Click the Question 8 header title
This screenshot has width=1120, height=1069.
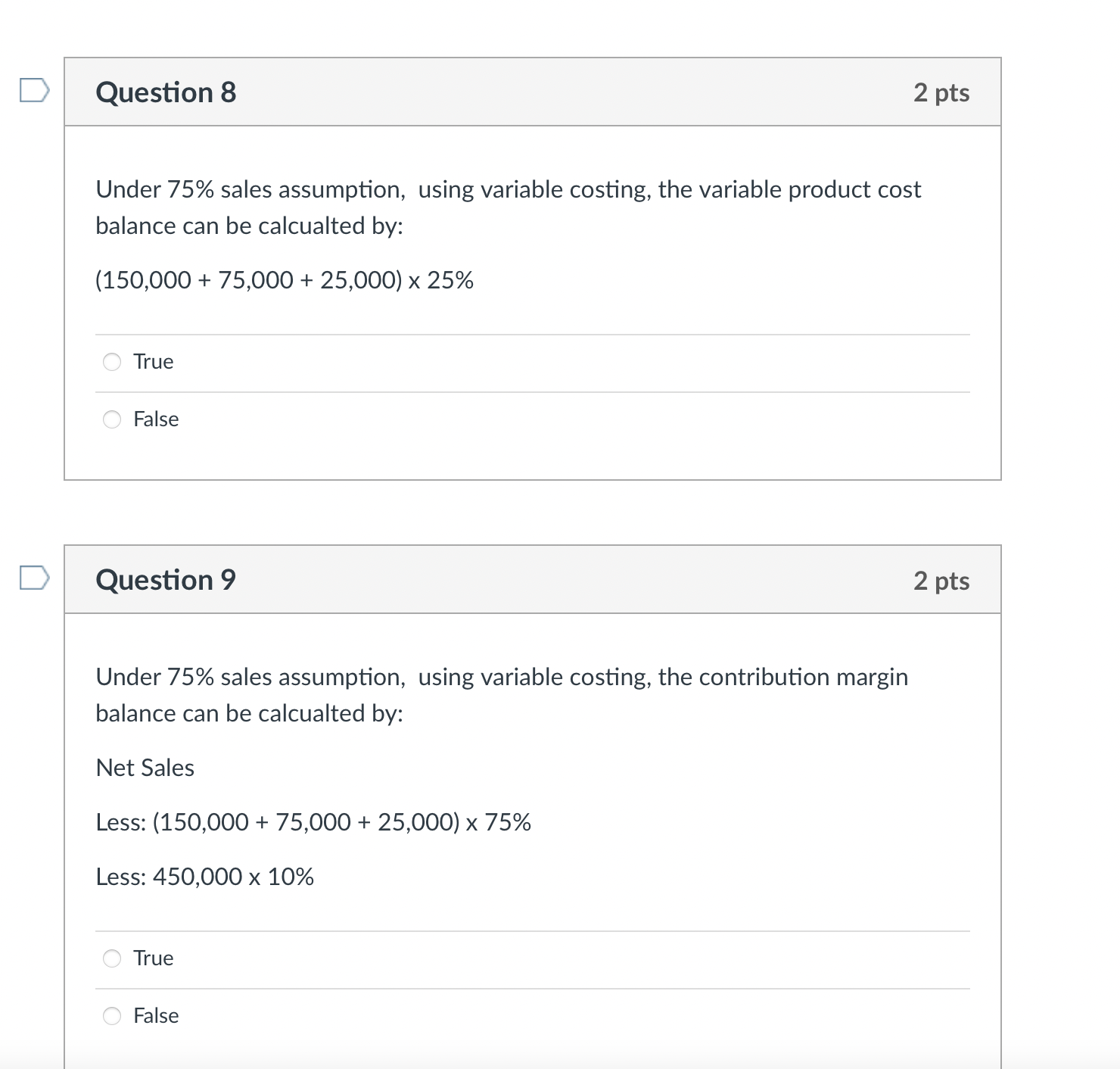(x=166, y=92)
